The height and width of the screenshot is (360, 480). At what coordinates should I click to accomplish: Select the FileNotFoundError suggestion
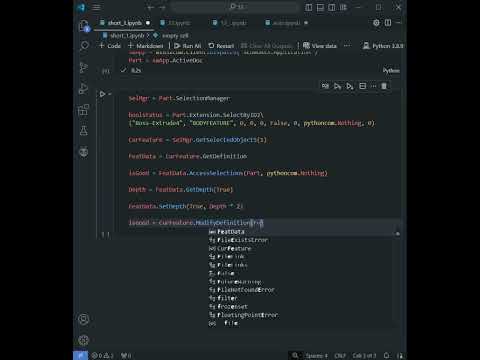302,290
